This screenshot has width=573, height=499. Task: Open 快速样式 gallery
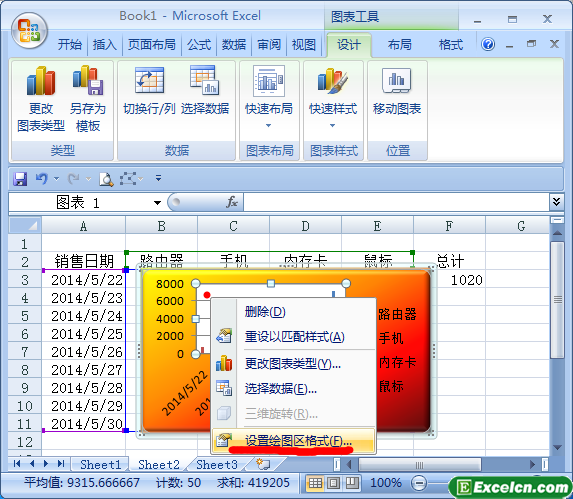pyautogui.click(x=333, y=97)
